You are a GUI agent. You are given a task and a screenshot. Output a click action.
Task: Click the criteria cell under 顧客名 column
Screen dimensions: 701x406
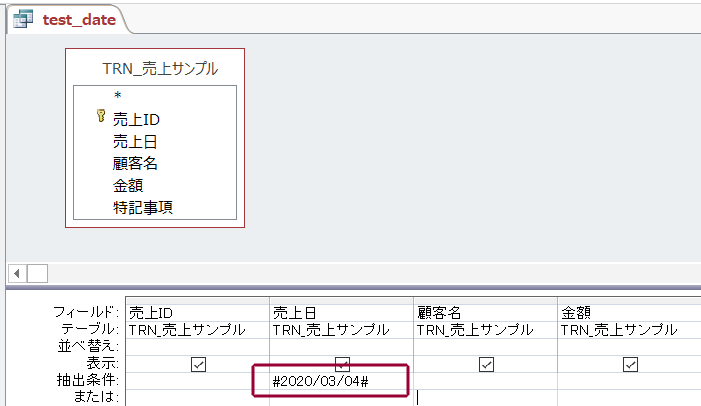(485, 381)
